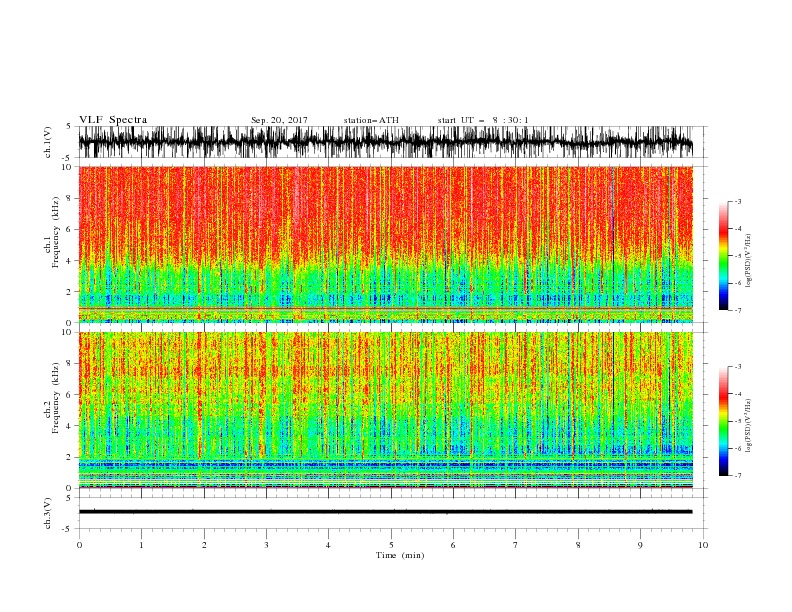The height and width of the screenshot is (612, 792).
Task: Click the time axis tick label '3'
Action: point(266,545)
